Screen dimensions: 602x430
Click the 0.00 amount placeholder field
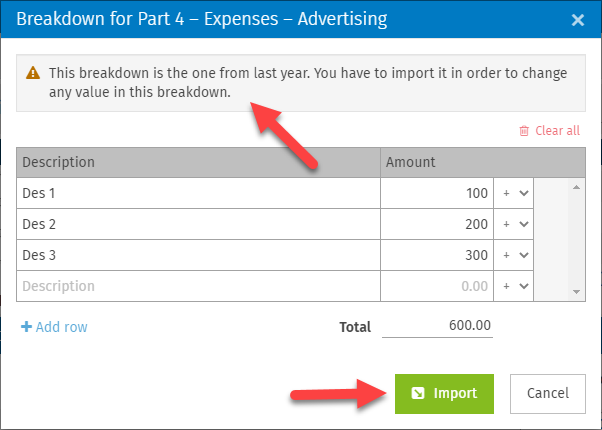pyautogui.click(x=438, y=286)
